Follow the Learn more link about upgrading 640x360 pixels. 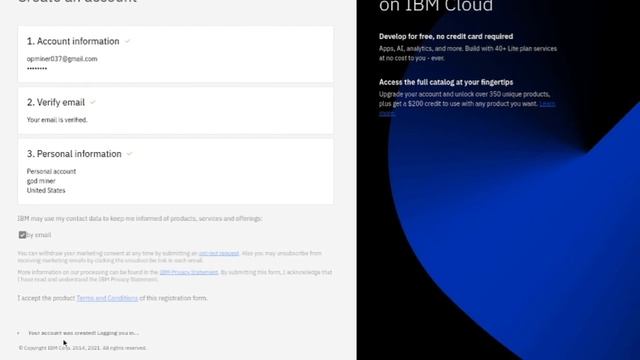tap(547, 104)
